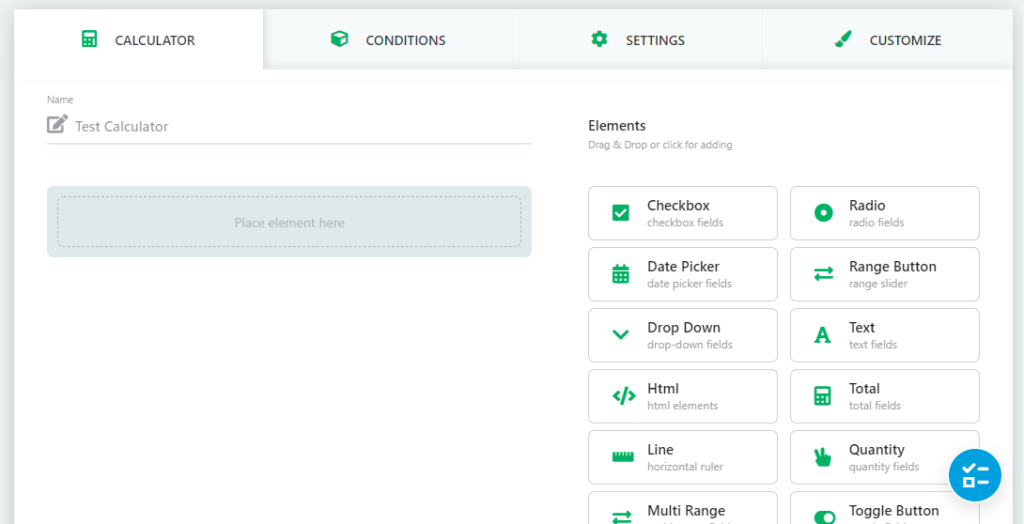
Task: Open the Conditions tab
Action: (x=388, y=40)
